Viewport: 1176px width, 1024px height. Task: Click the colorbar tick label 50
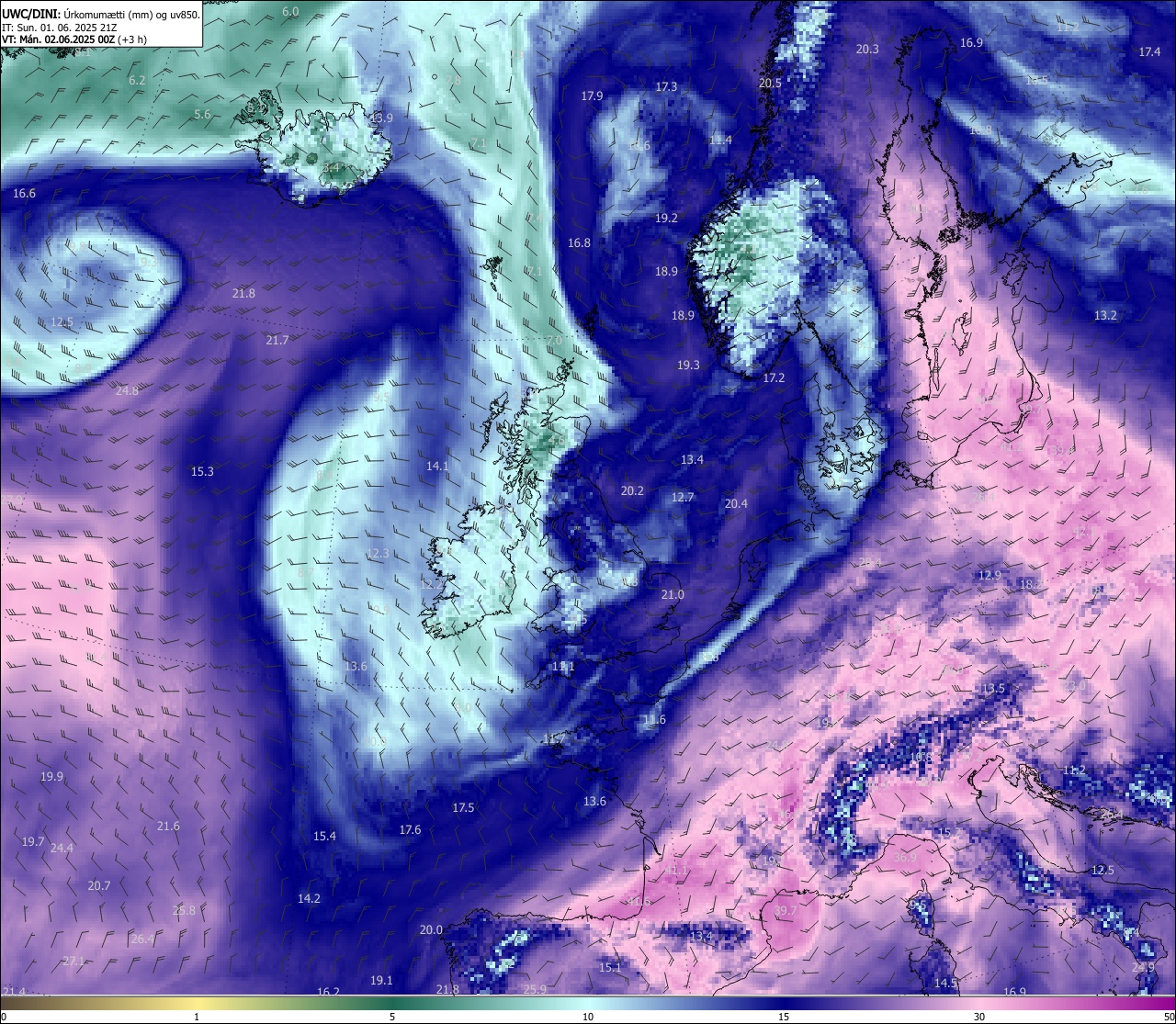[x=1168, y=1017]
